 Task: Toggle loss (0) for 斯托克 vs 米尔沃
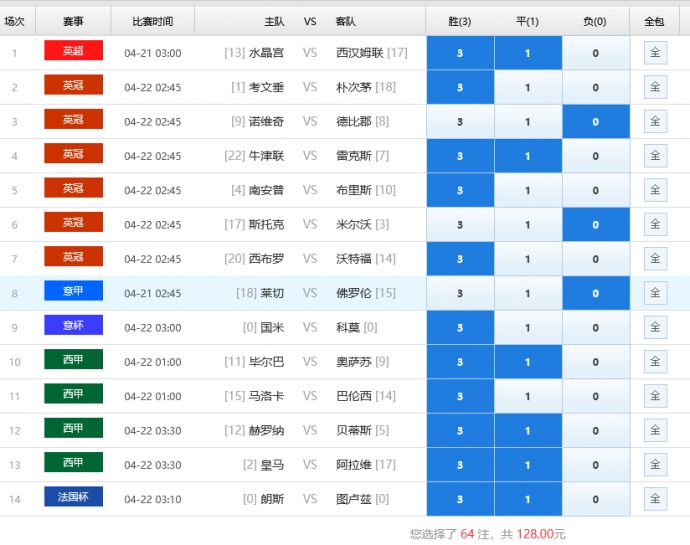click(x=596, y=225)
